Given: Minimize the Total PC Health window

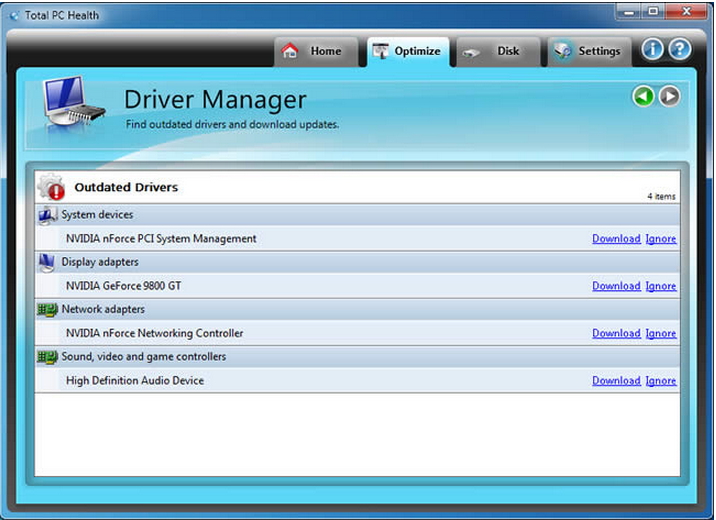Looking at the screenshot, I should tap(629, 12).
